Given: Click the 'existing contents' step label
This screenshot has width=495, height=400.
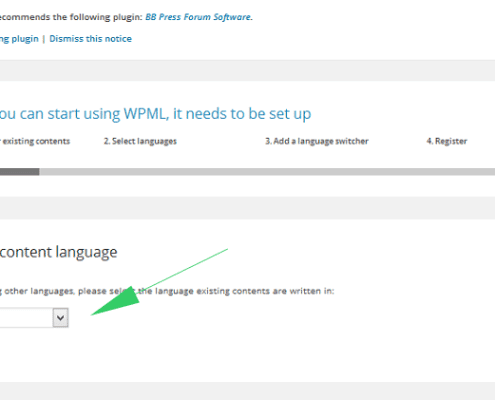Looking at the screenshot, I should pos(35,141).
